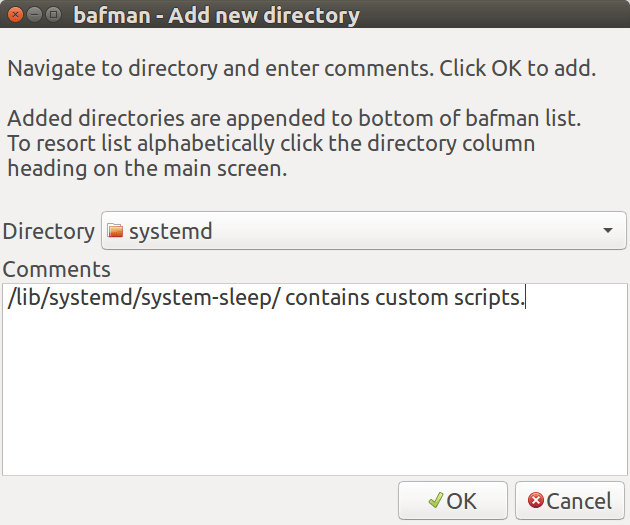Viewport: 630px width, 525px height.
Task: Close the bafman dialog window
Action: pos(16,15)
